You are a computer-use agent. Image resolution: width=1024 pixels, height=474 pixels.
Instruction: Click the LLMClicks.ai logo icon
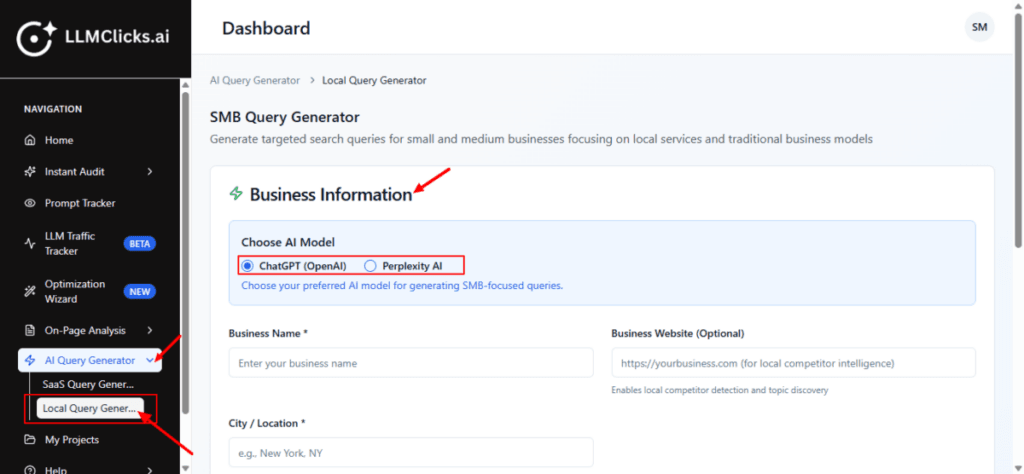[36, 37]
